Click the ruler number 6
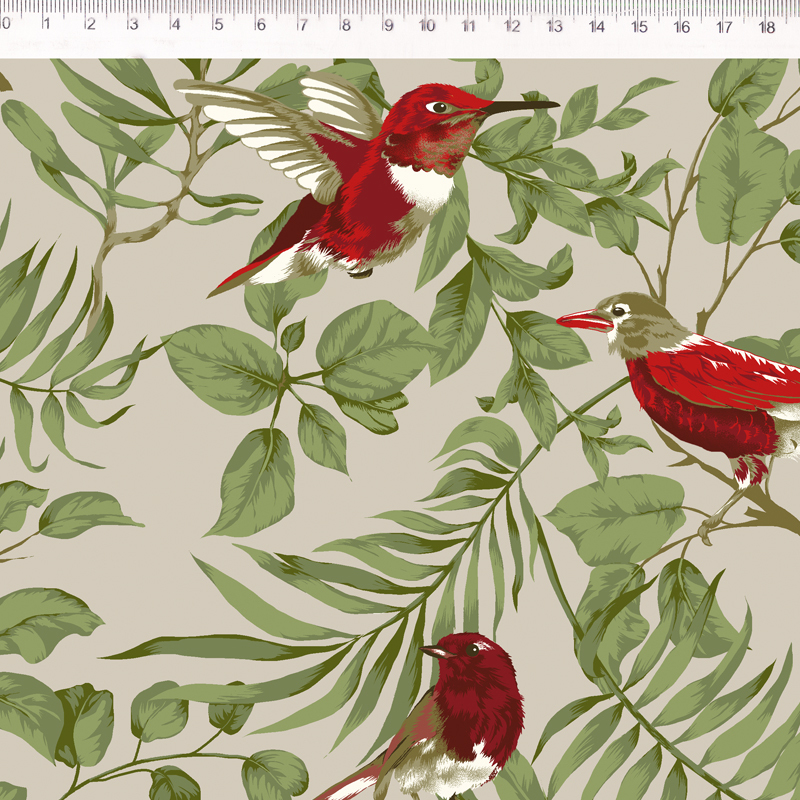Image resolution: width=800 pixels, height=800 pixels. click(261, 24)
